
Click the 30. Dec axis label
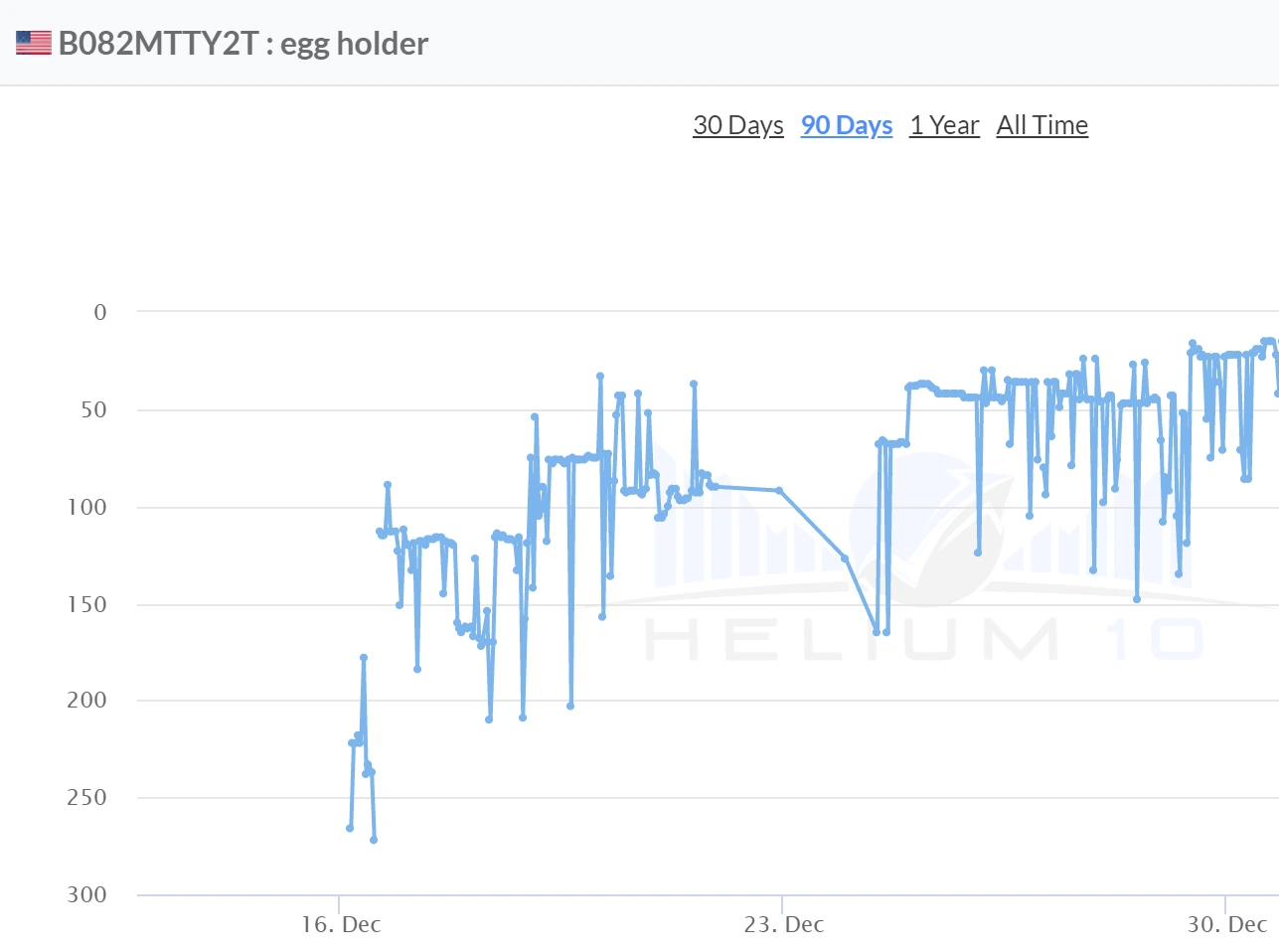1227,924
